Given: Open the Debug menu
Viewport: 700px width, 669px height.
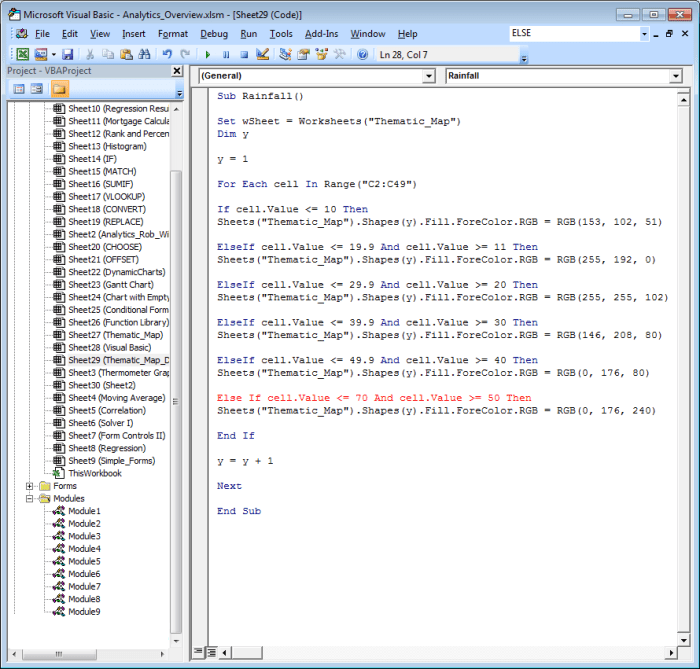Looking at the screenshot, I should (x=213, y=33).
